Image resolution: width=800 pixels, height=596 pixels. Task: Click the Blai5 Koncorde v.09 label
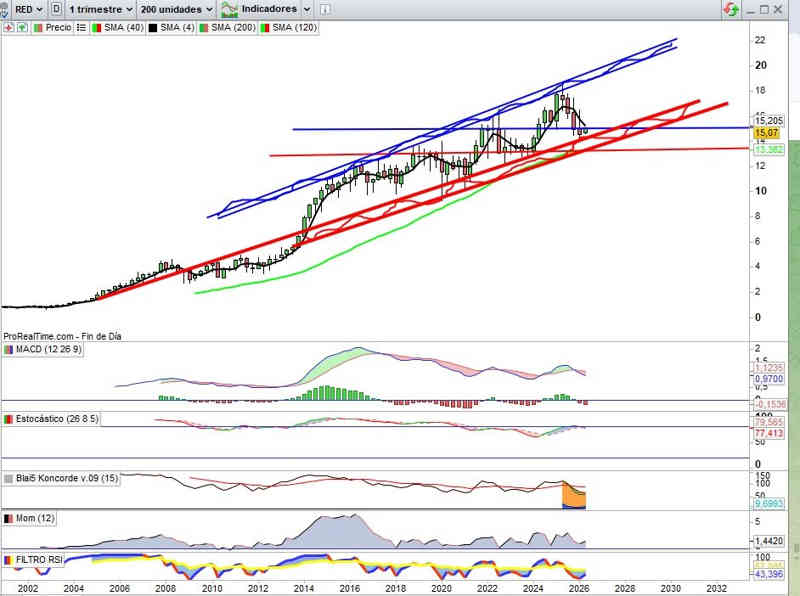point(62,478)
